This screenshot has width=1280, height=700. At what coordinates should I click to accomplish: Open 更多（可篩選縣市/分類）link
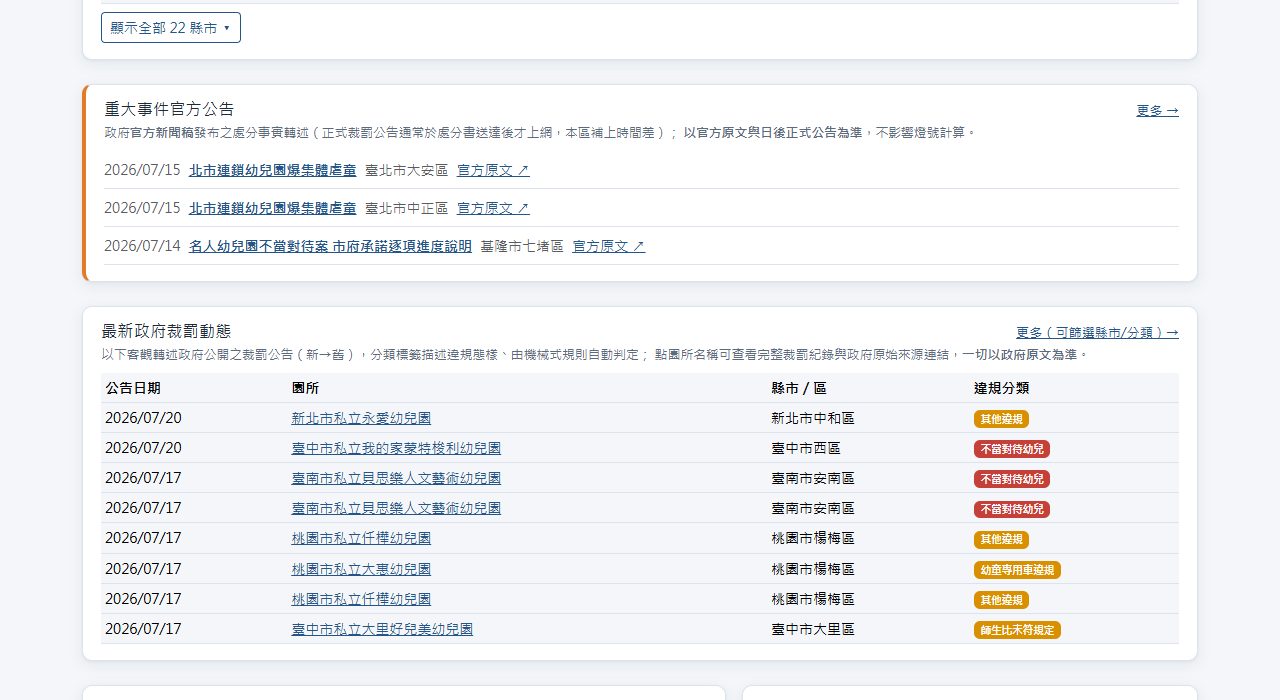[1097, 333]
